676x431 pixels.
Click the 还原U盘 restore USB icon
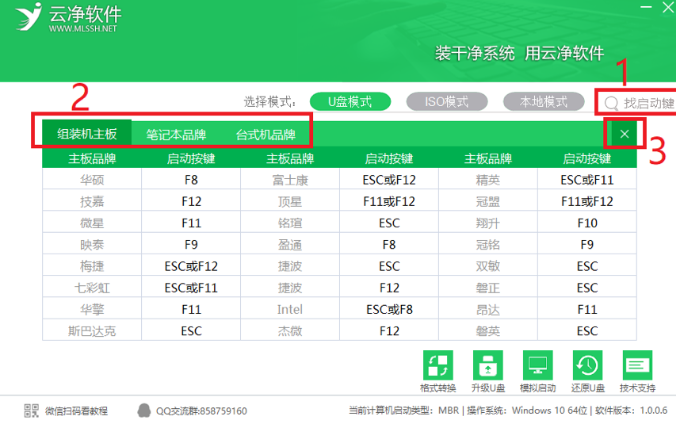tap(588, 365)
